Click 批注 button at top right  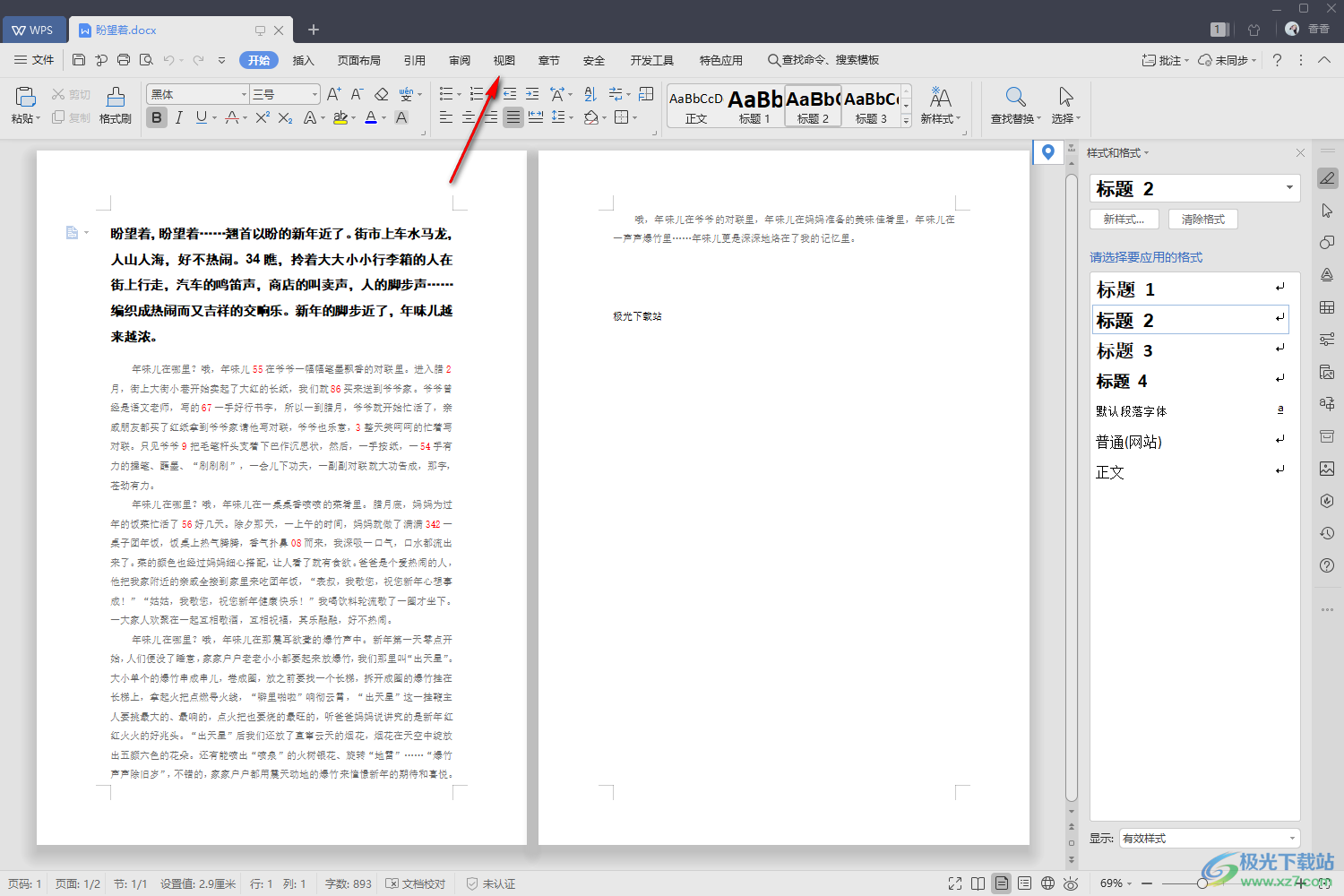pyautogui.click(x=1165, y=60)
